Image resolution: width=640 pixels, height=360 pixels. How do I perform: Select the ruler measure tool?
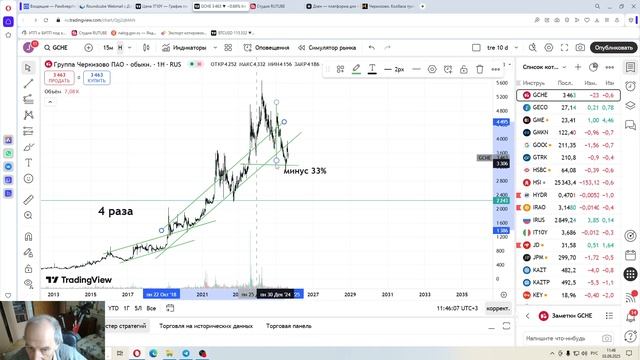coord(28,200)
